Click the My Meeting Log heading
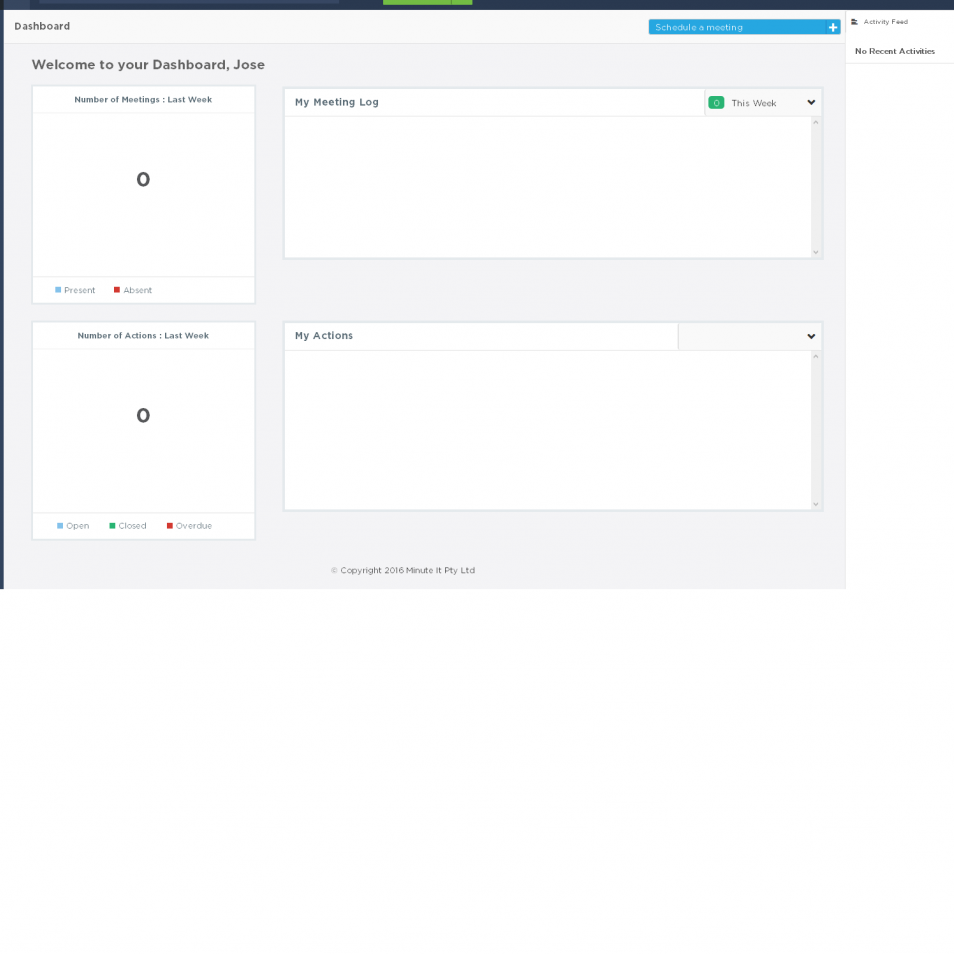Viewport: 954px width, 954px height. (x=336, y=102)
